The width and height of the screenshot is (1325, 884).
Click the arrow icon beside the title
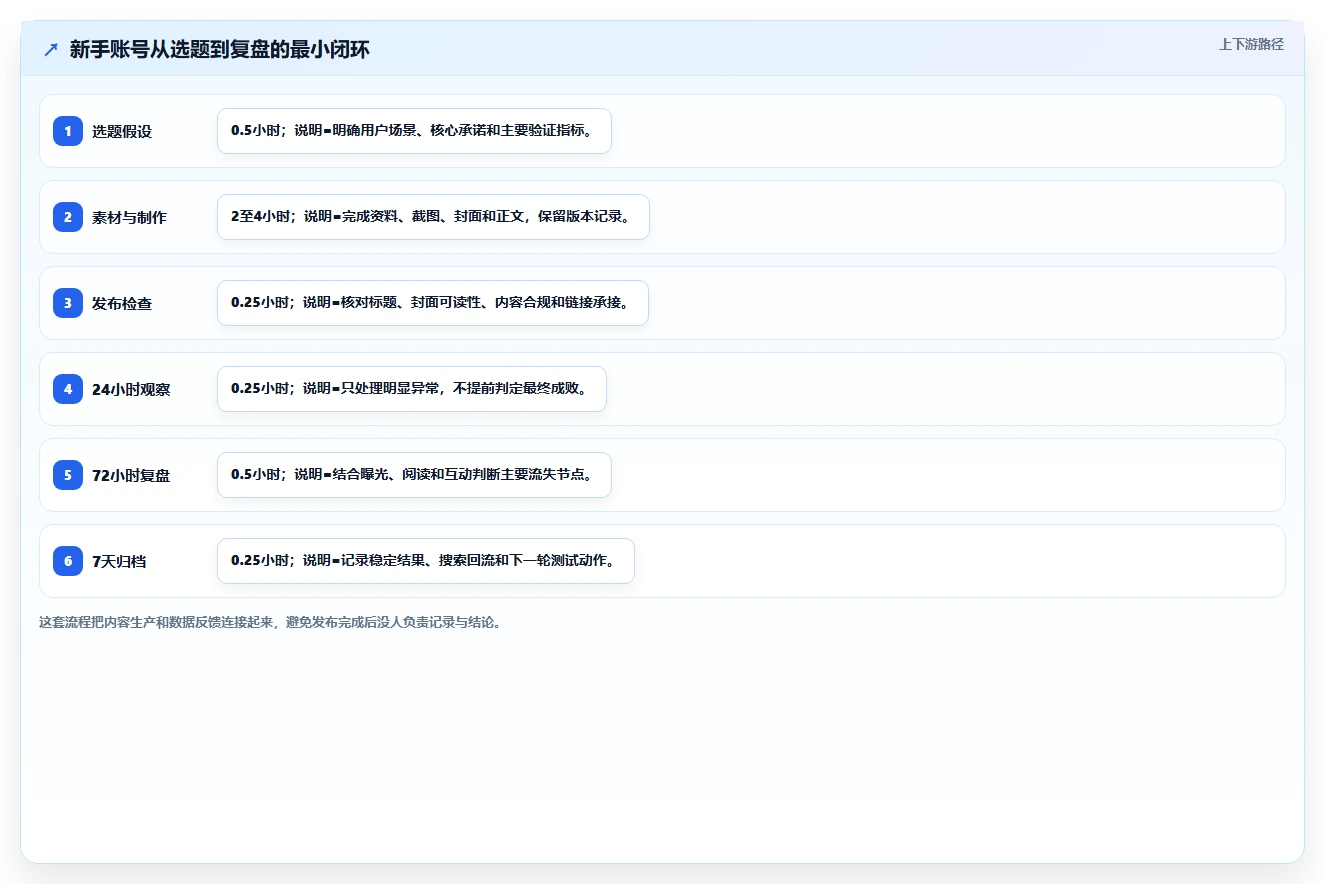pyautogui.click(x=51, y=50)
